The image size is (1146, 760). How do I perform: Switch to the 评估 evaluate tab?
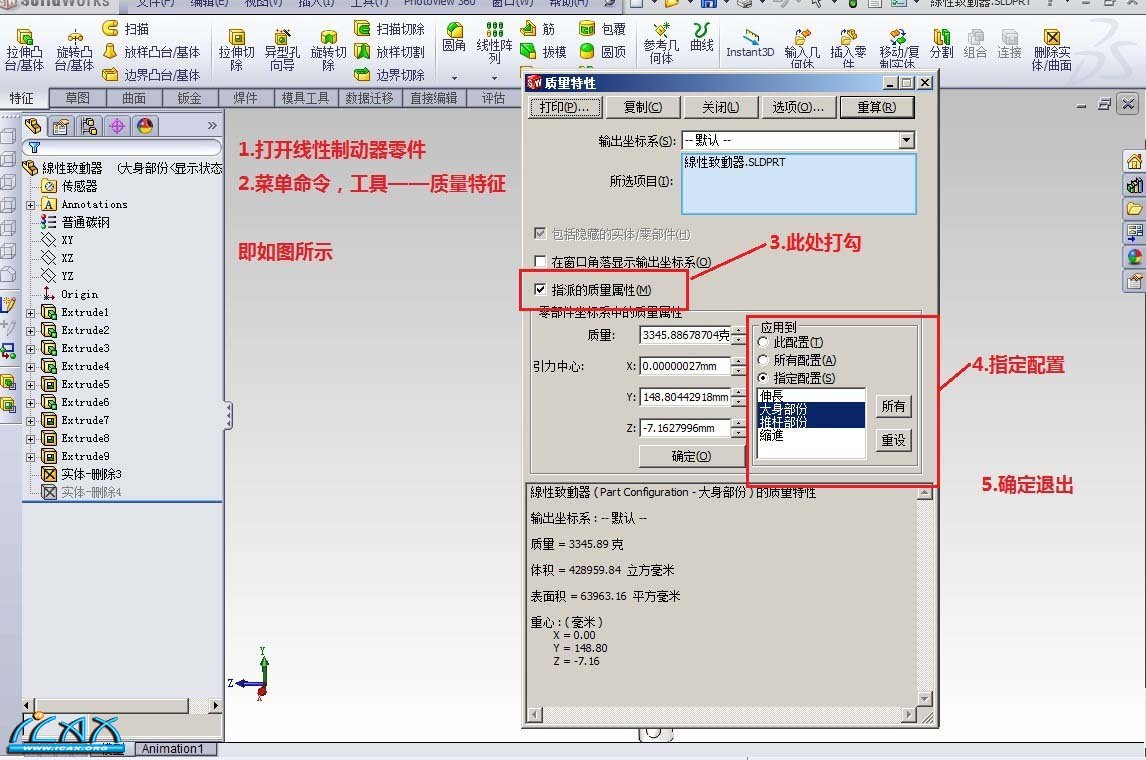click(x=493, y=98)
